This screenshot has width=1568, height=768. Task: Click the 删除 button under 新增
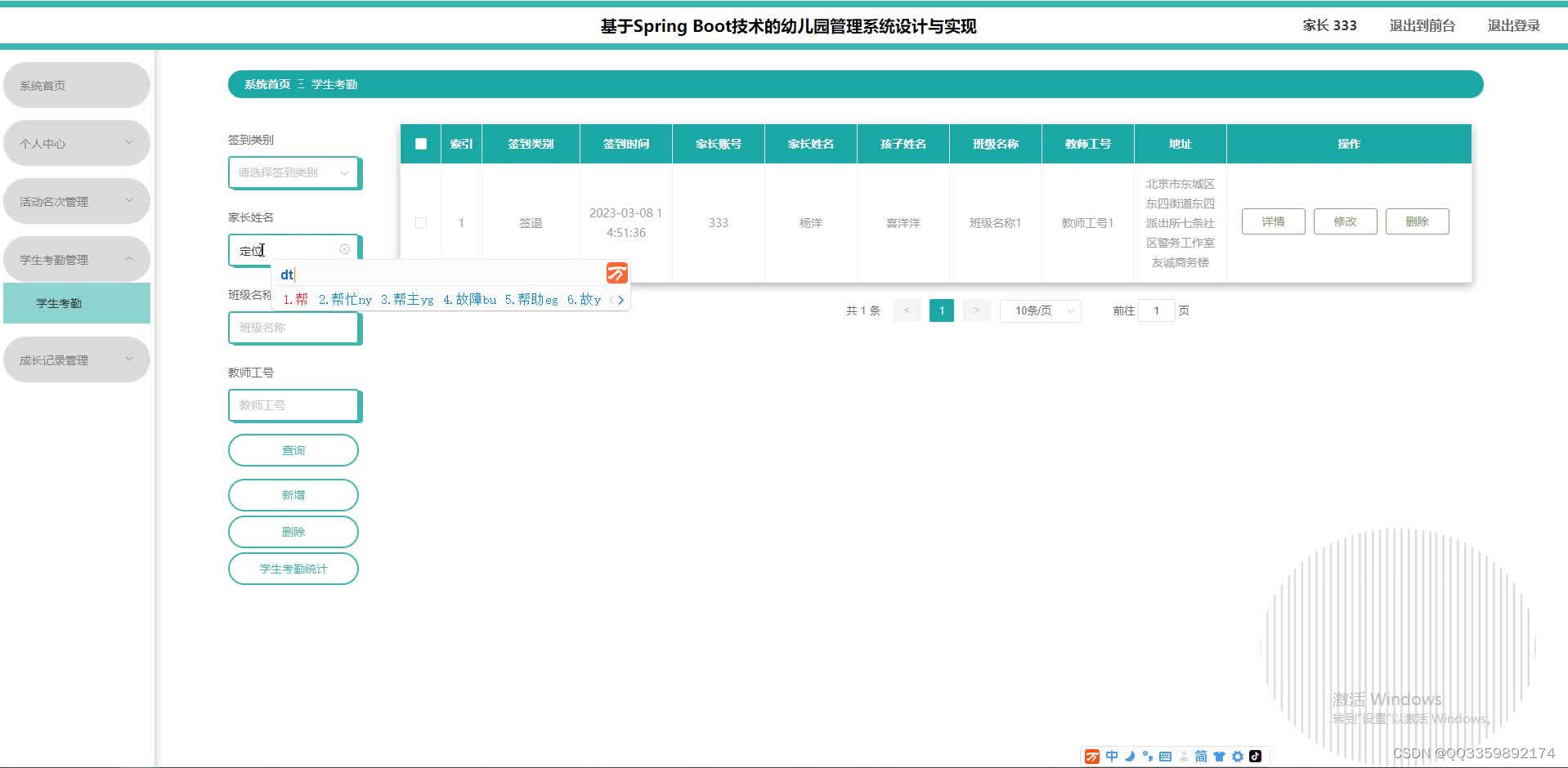pos(293,532)
